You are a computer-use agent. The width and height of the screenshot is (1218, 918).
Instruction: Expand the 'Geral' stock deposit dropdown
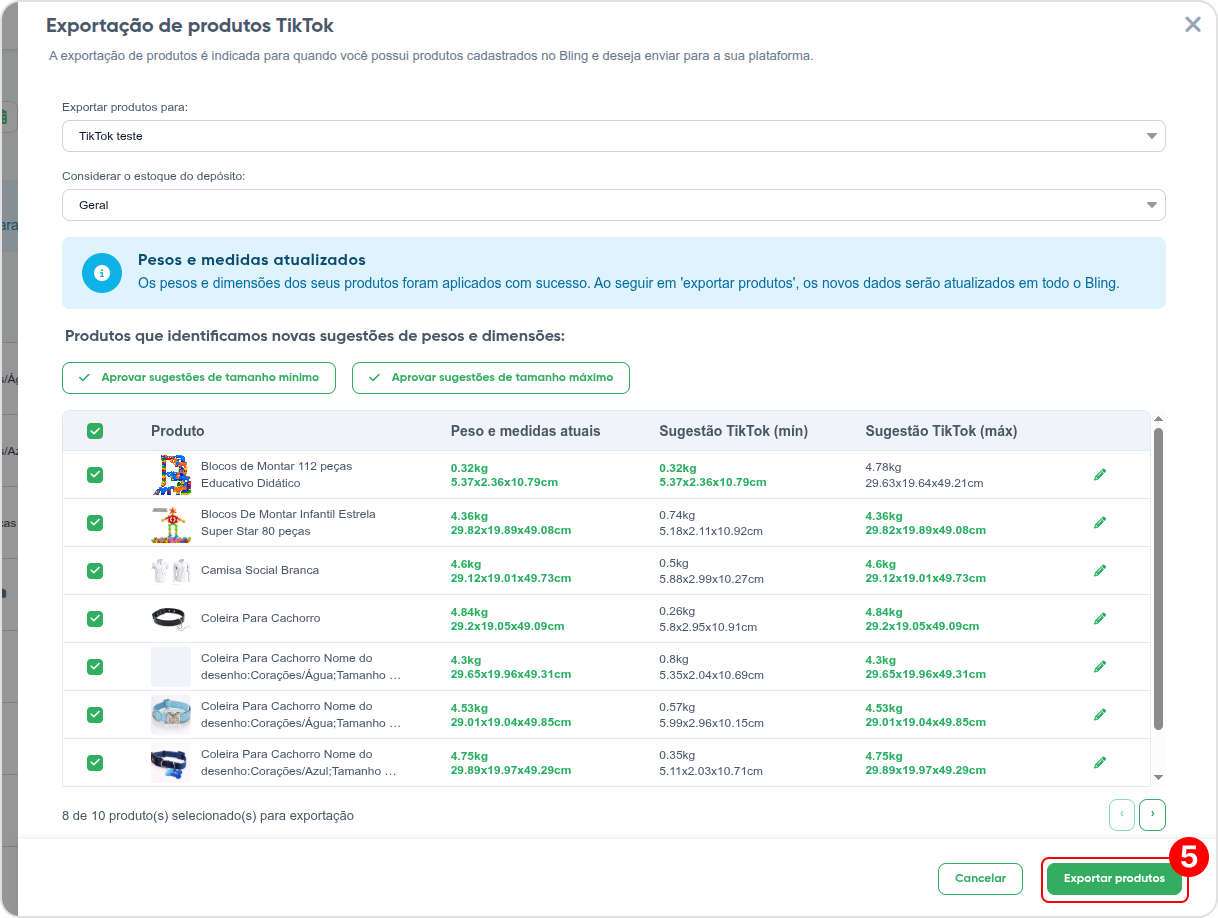[613, 205]
